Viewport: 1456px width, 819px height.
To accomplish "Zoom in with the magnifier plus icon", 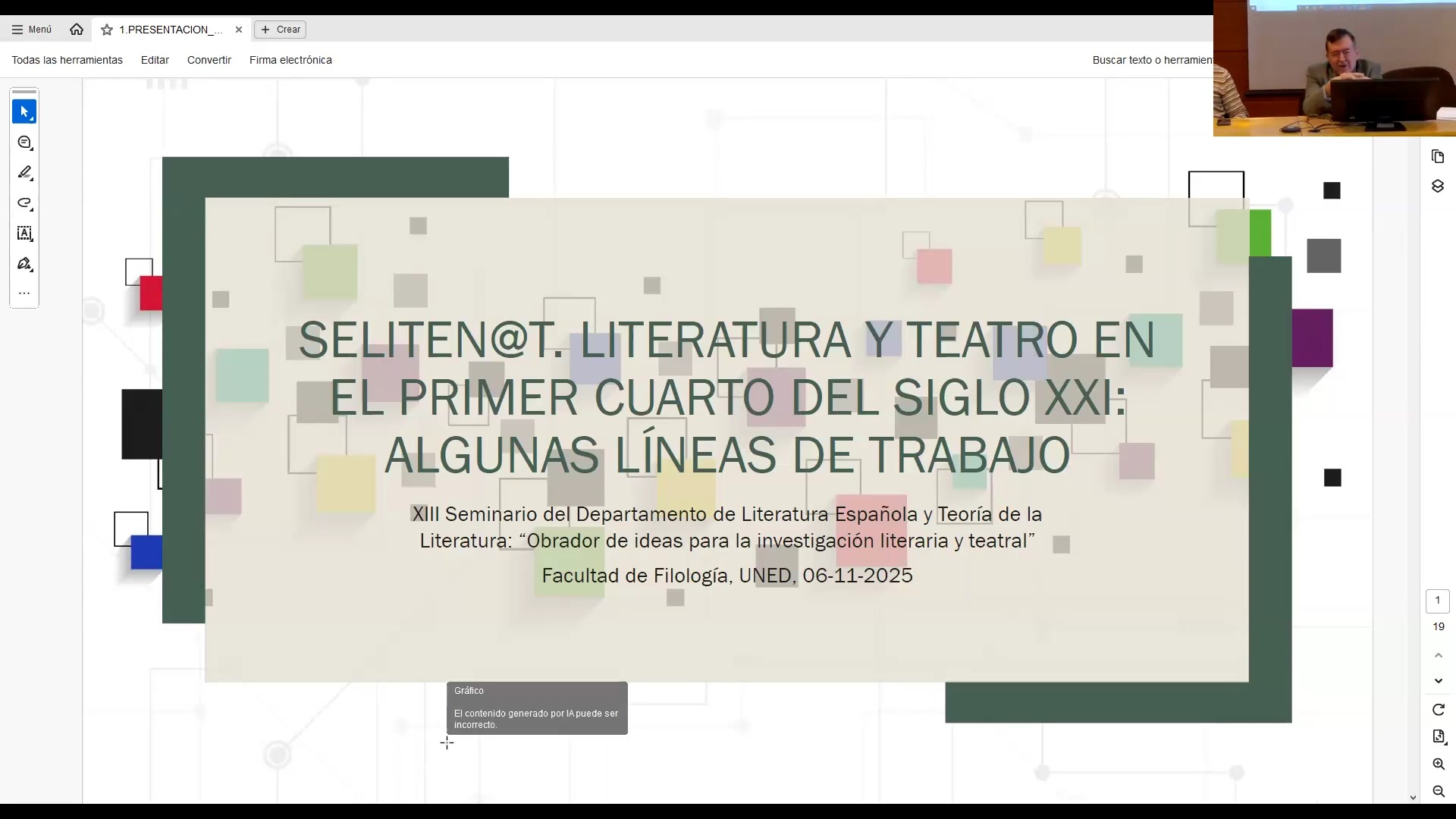I will click(x=1439, y=764).
